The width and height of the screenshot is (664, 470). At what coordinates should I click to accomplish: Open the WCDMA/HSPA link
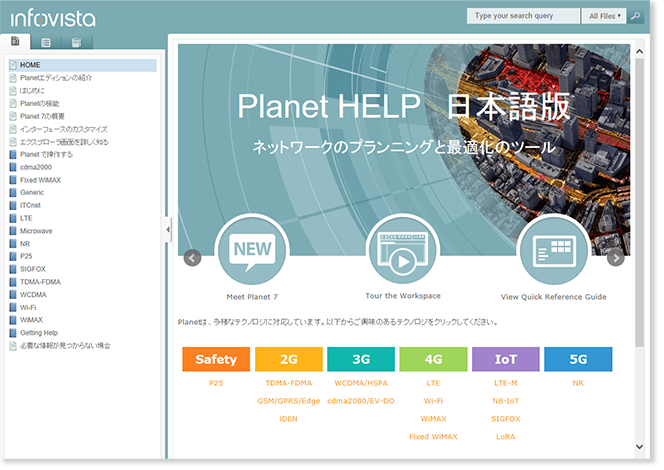pyautogui.click(x=361, y=383)
